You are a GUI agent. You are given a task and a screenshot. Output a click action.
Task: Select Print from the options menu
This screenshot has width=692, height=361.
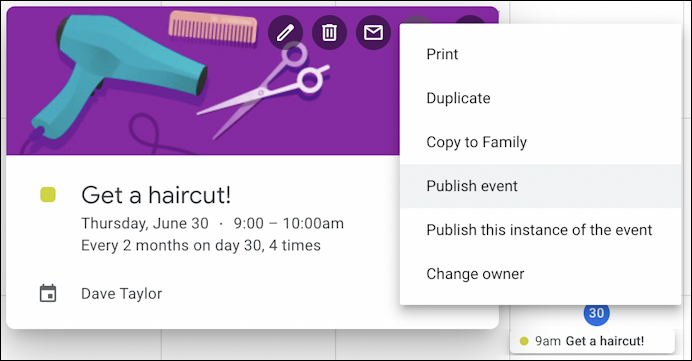[x=541, y=54]
